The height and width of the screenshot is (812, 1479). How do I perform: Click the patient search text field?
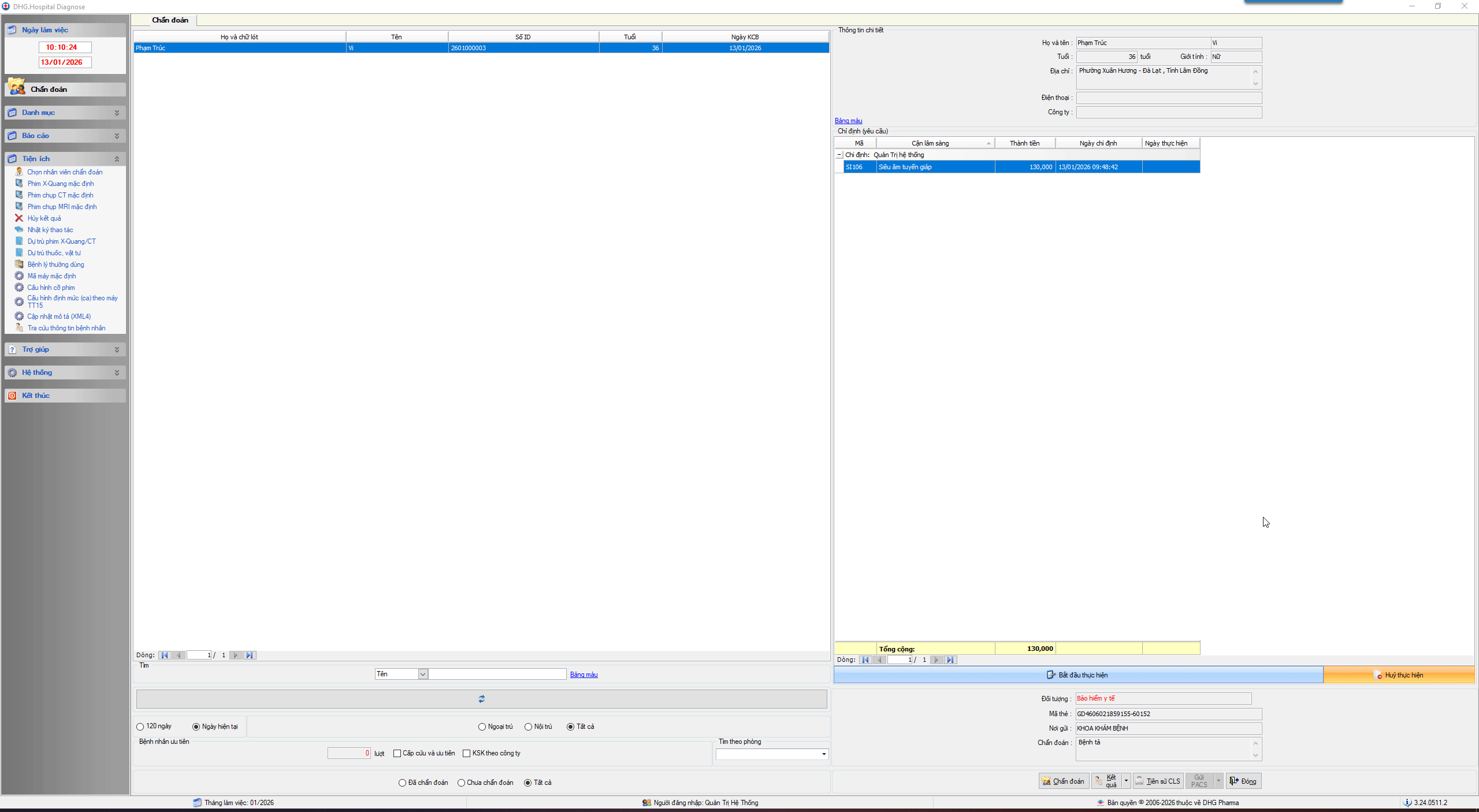pos(497,674)
